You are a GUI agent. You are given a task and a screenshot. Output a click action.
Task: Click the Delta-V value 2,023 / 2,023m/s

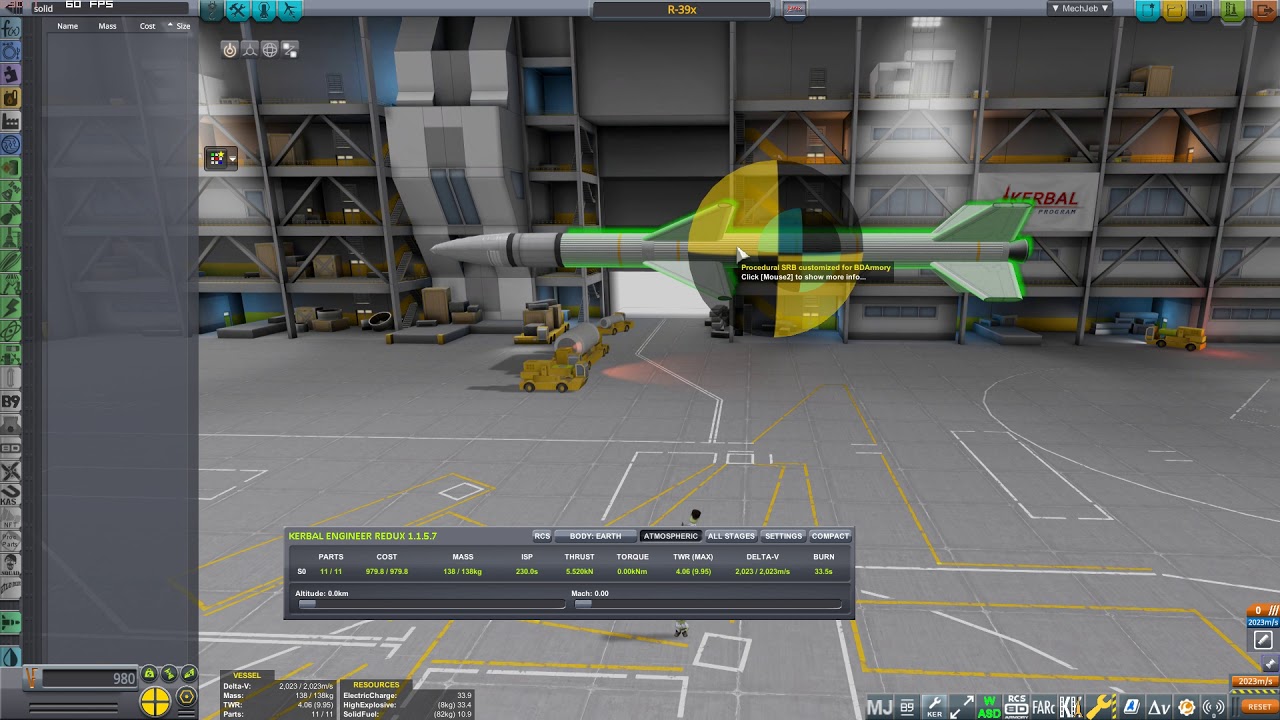[x=762, y=572]
